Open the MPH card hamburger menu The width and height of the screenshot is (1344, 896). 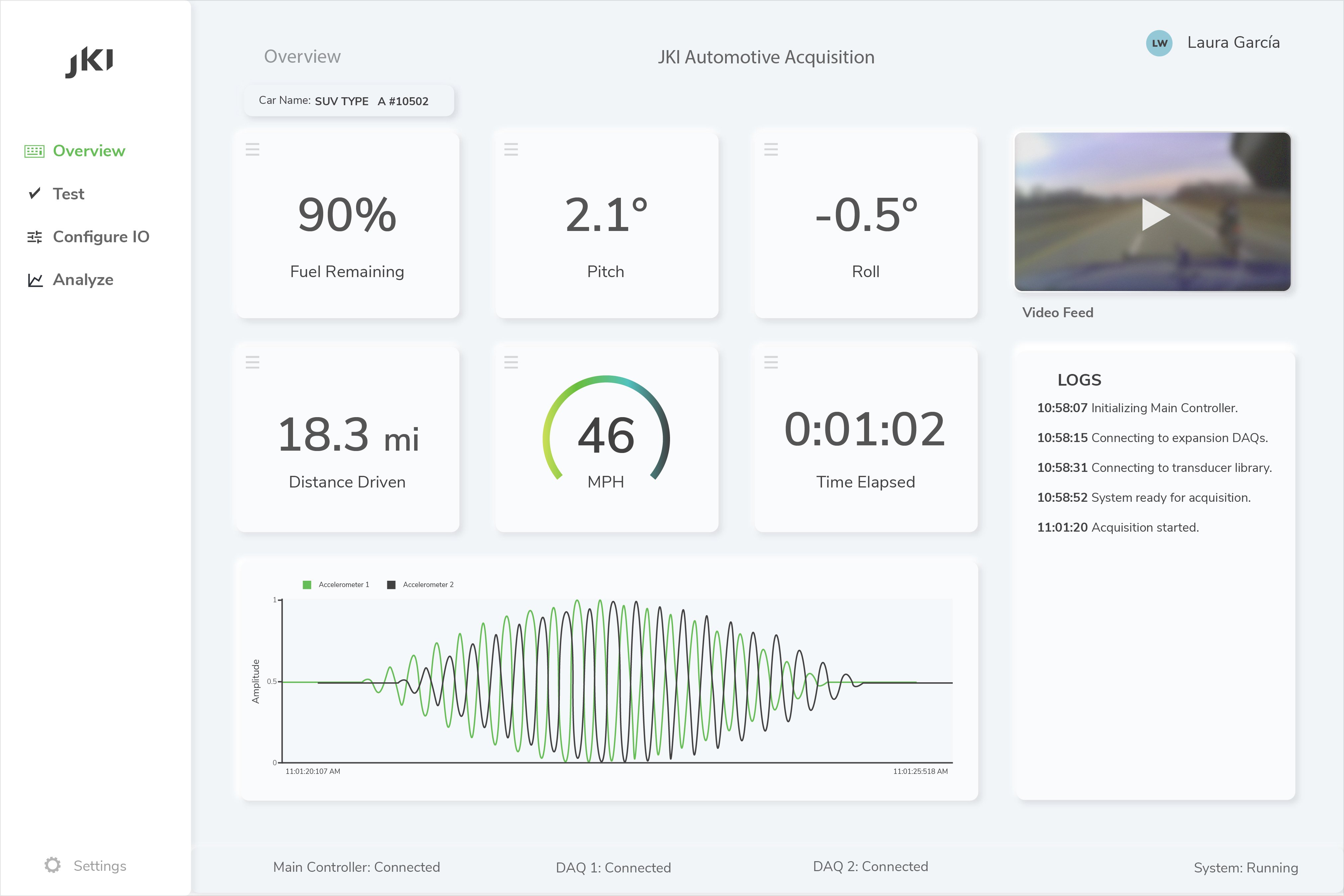click(x=511, y=362)
